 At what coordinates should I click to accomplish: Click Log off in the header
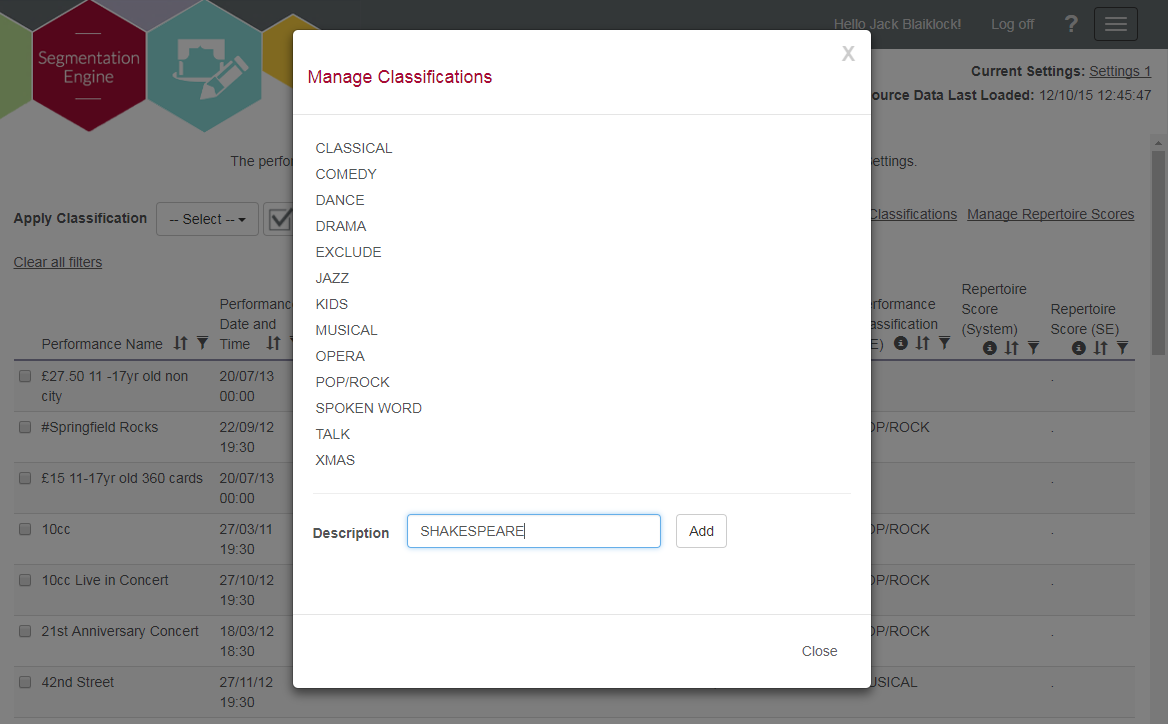(x=1012, y=24)
